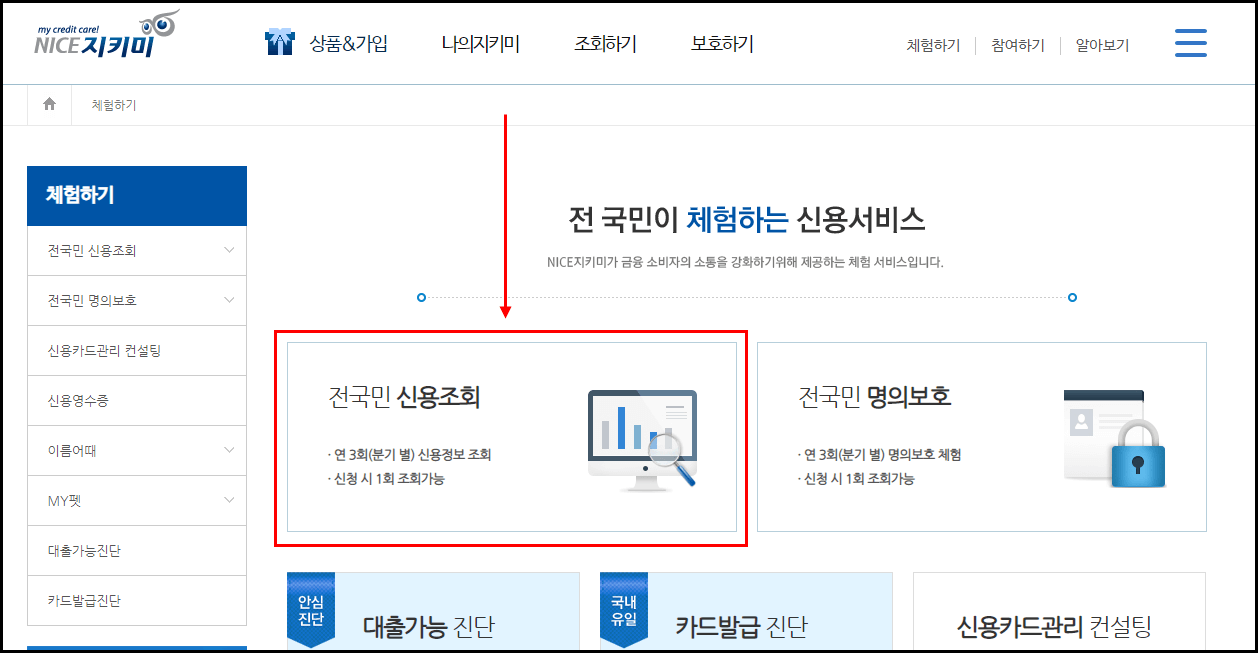Select 전국민 명의보호 in sidebar

pyautogui.click(x=137, y=301)
